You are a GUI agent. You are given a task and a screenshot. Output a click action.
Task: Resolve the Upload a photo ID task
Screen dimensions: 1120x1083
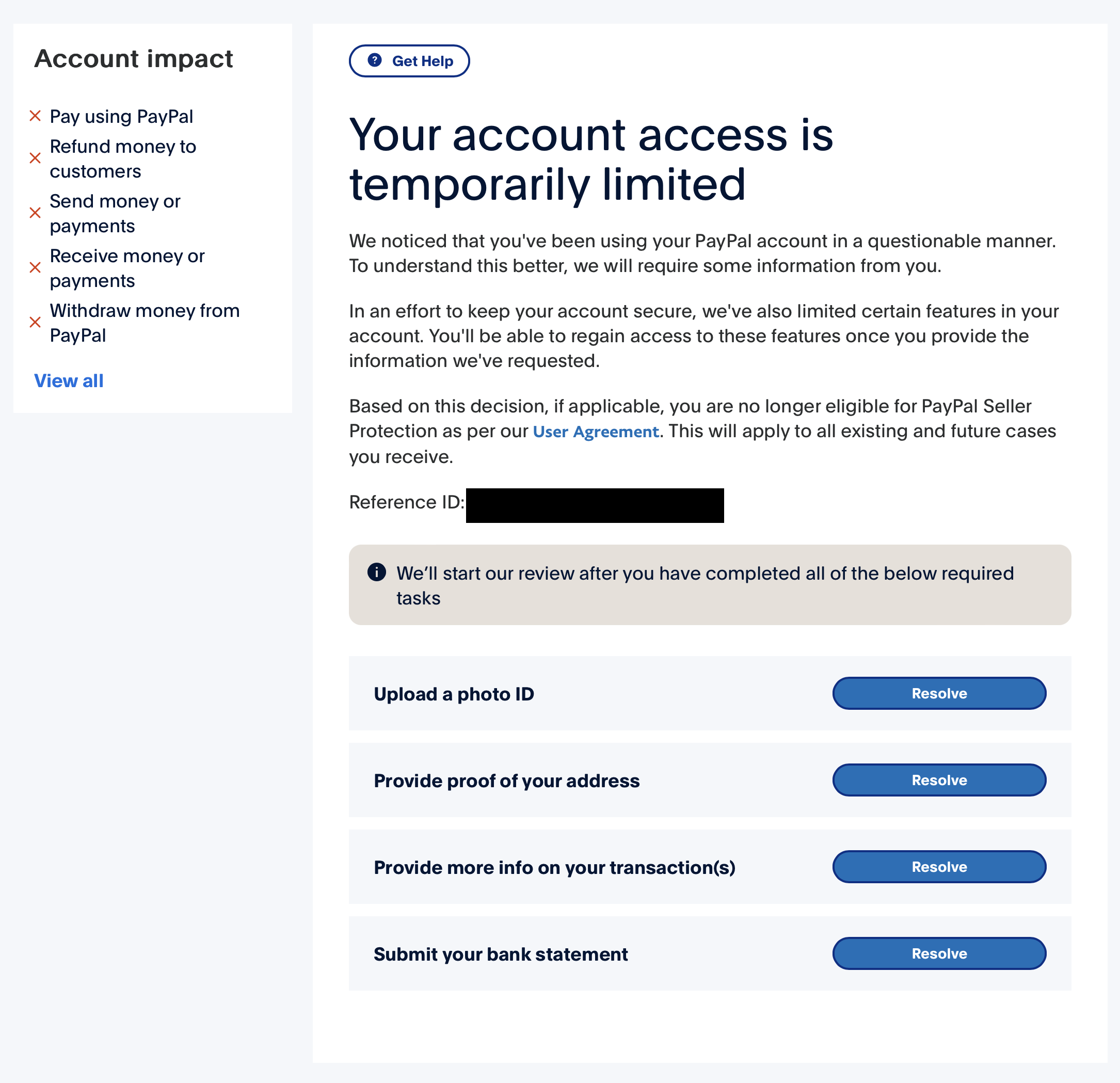(x=939, y=694)
